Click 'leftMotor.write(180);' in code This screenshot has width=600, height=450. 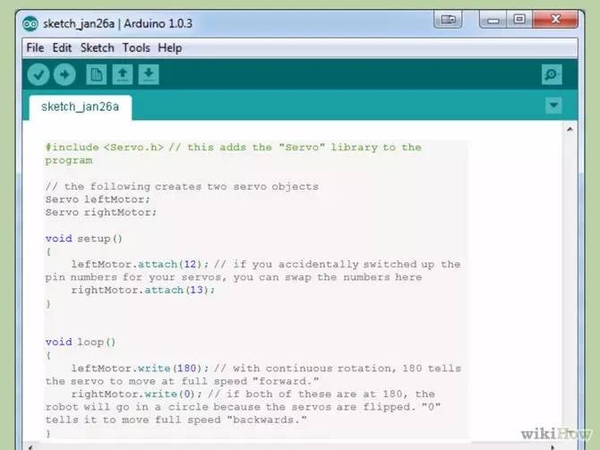pyautogui.click(x=140, y=368)
